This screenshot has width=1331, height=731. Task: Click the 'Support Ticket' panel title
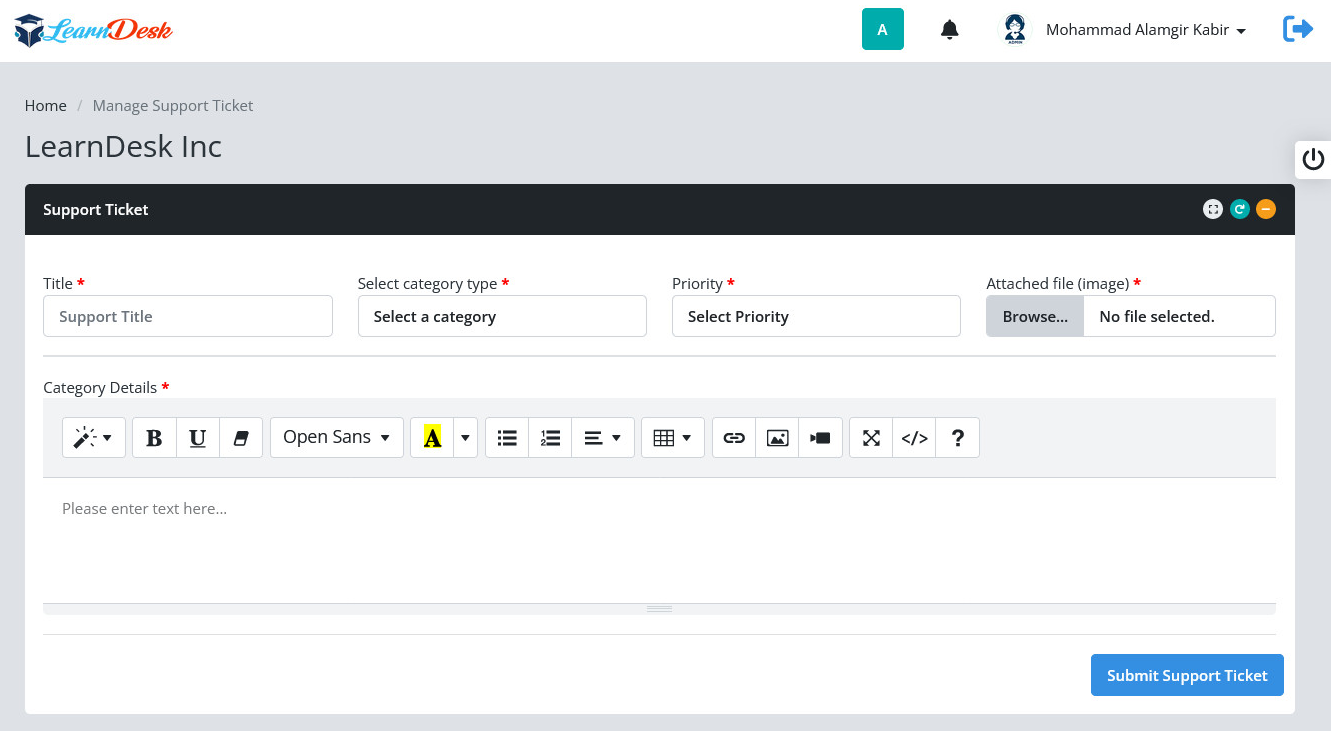(x=96, y=209)
